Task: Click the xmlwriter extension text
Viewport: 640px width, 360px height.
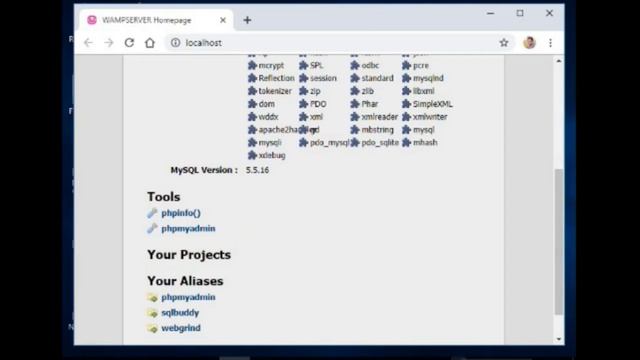Action: [x=430, y=117]
